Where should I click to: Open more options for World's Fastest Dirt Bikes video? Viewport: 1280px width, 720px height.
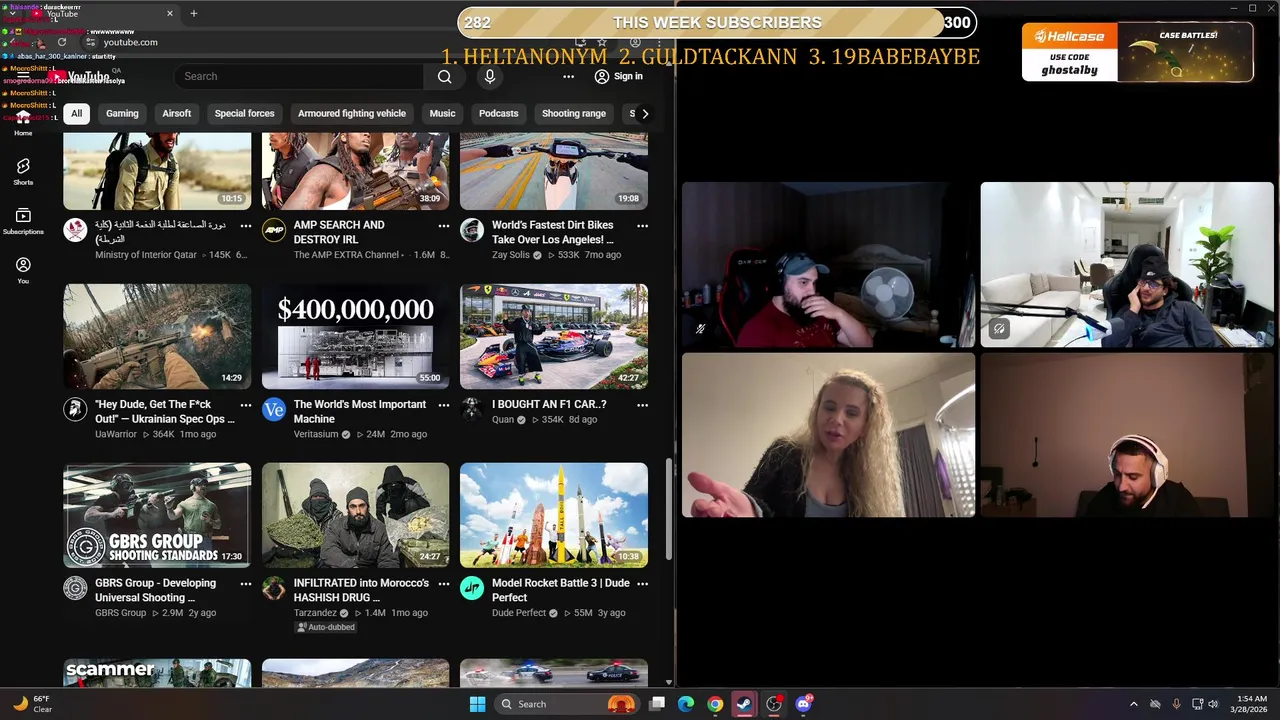pos(642,226)
